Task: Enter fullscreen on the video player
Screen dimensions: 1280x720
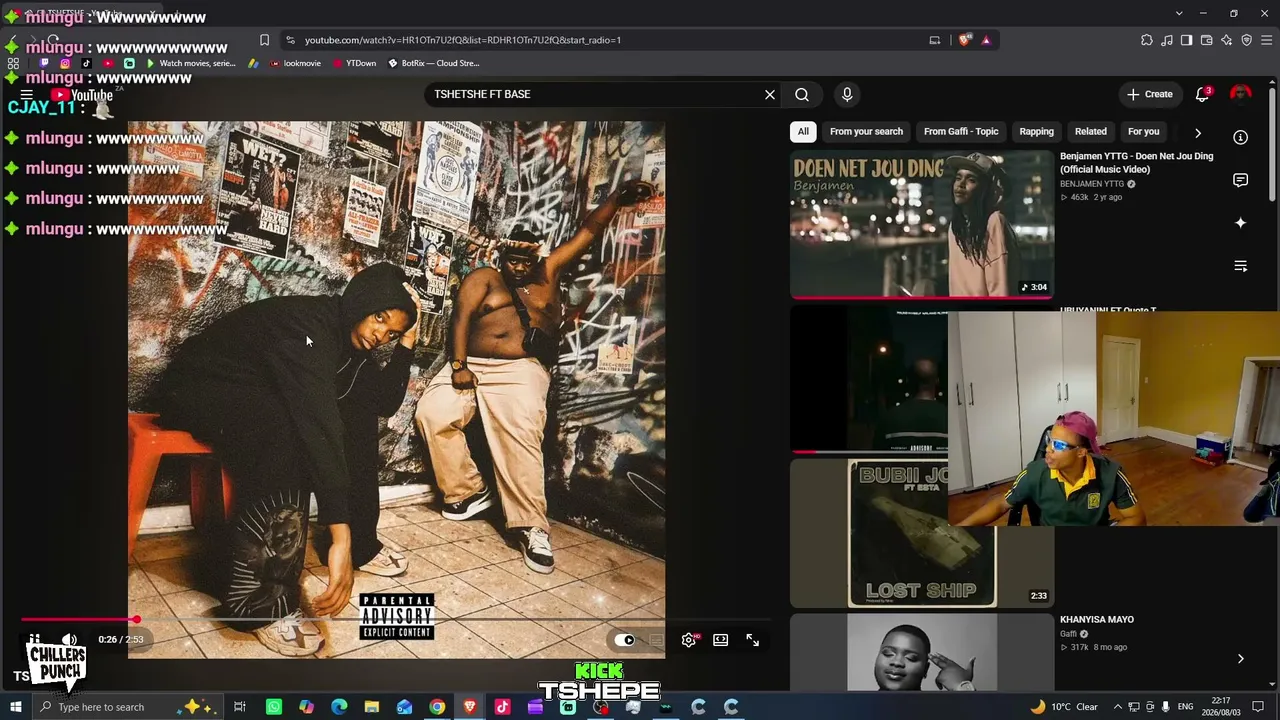Action: (752, 640)
